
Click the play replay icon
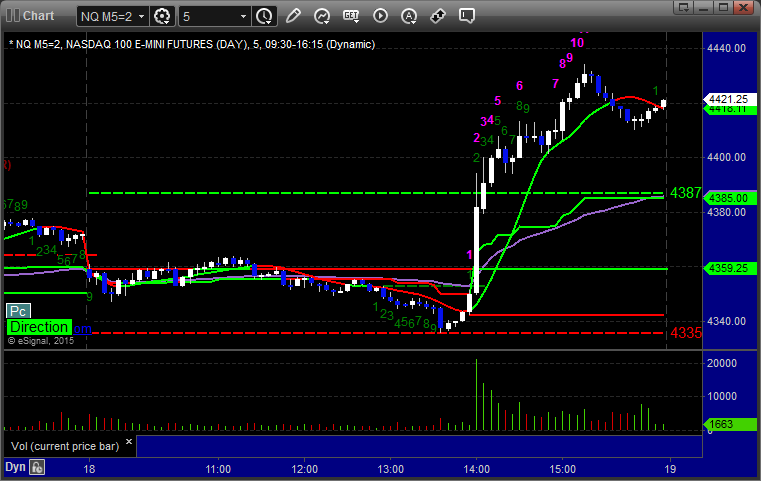click(380, 16)
